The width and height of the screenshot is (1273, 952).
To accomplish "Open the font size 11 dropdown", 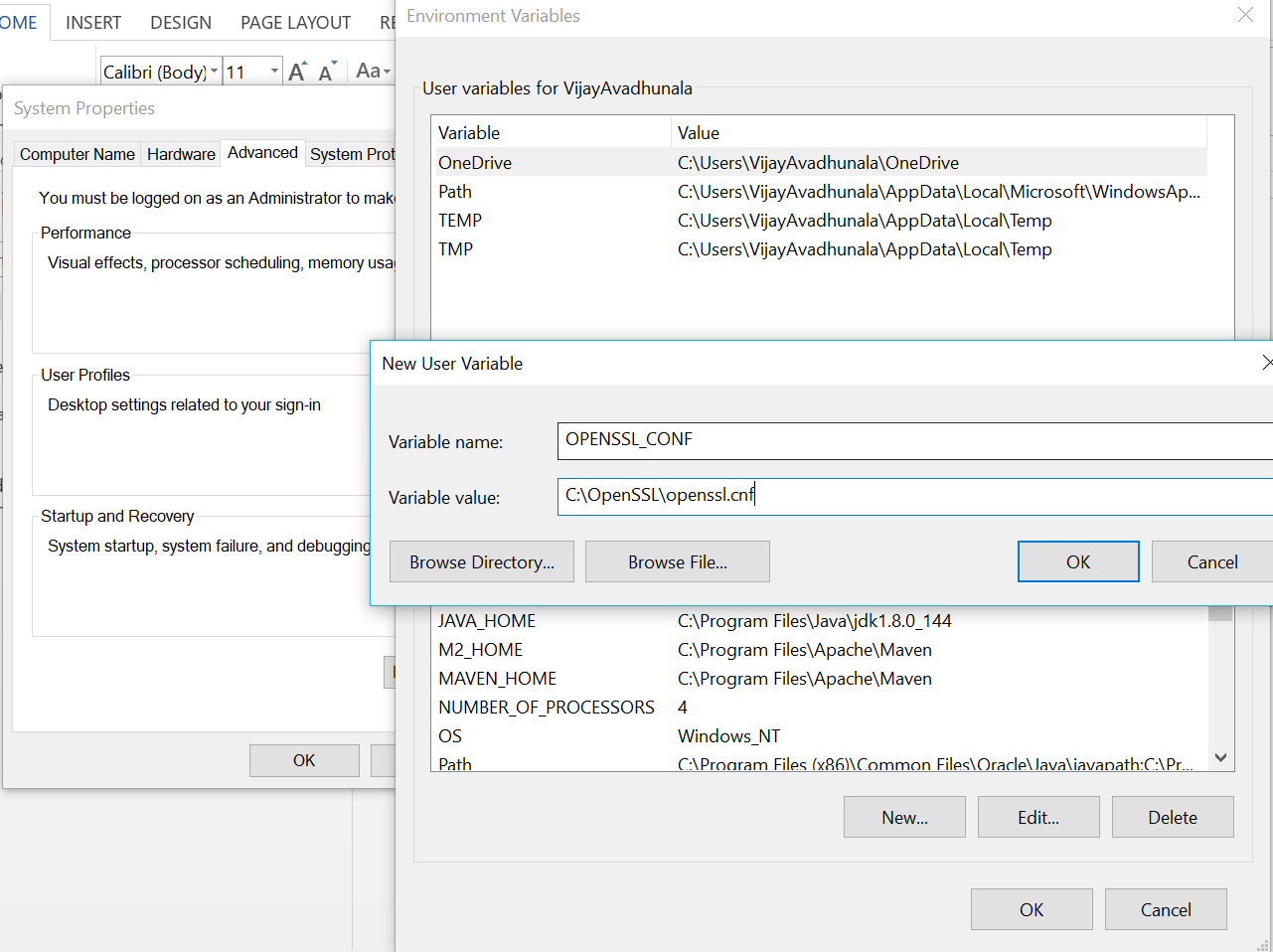I will [x=275, y=71].
